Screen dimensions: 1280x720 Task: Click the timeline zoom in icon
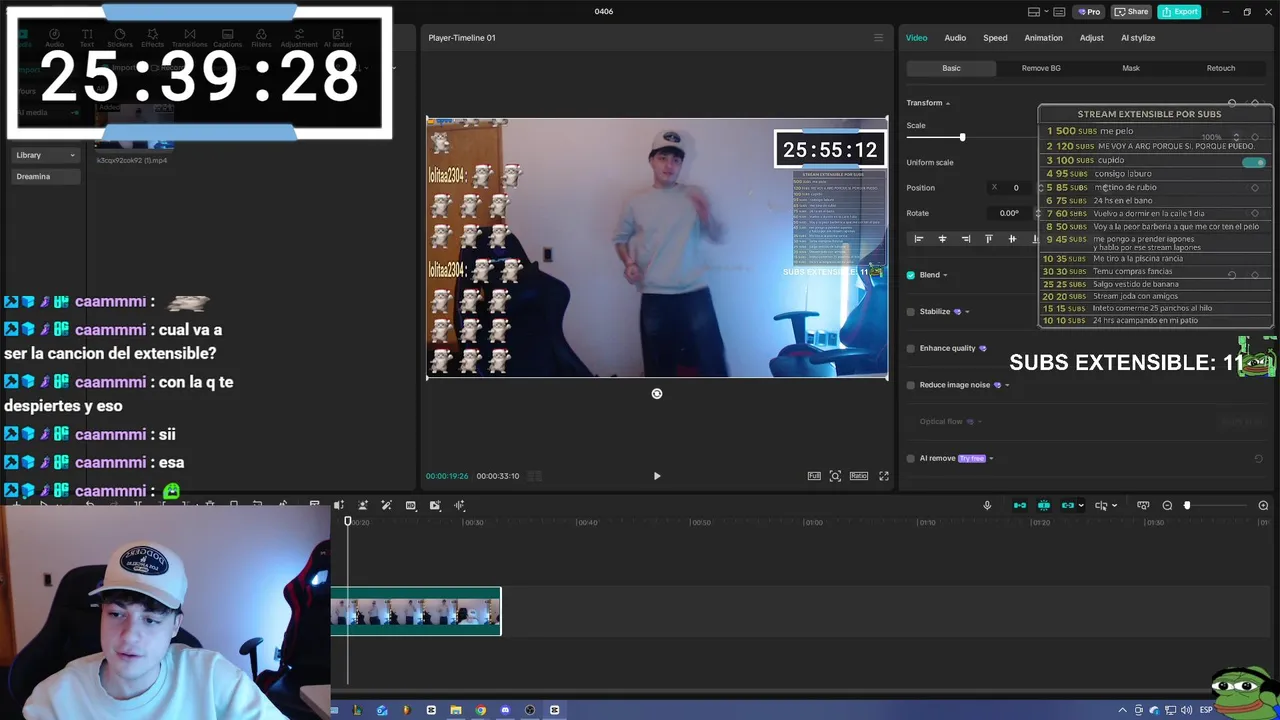click(1263, 505)
